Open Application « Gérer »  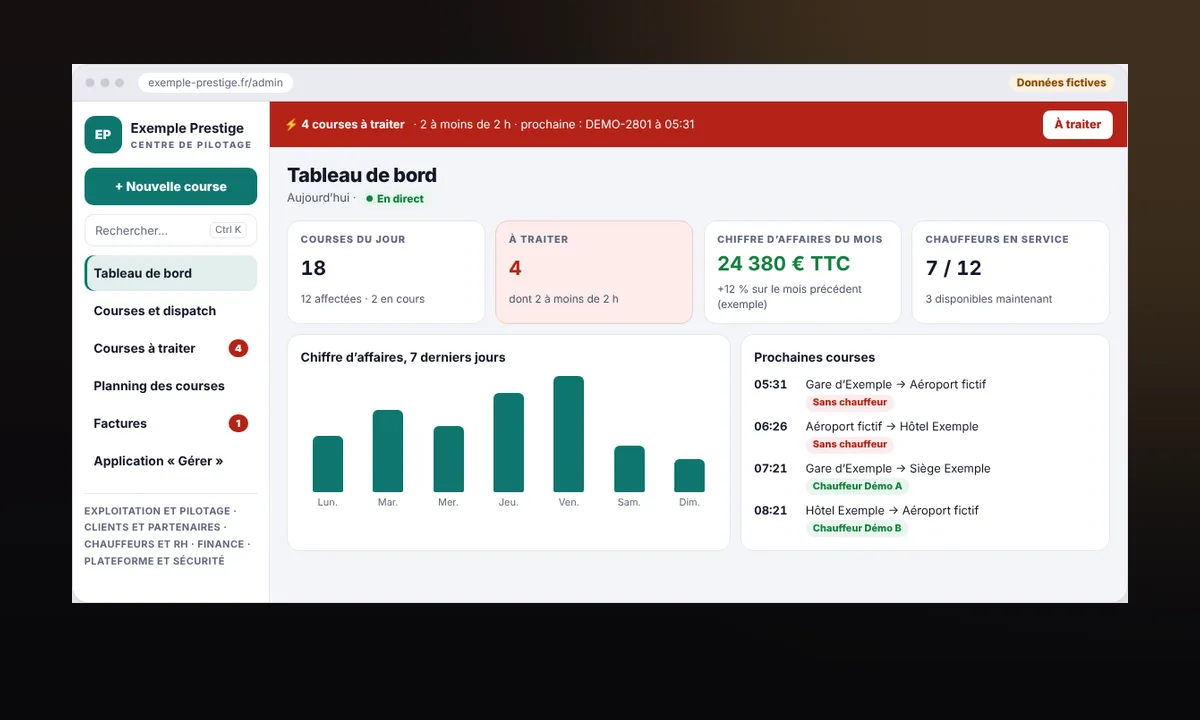[x=171, y=461]
